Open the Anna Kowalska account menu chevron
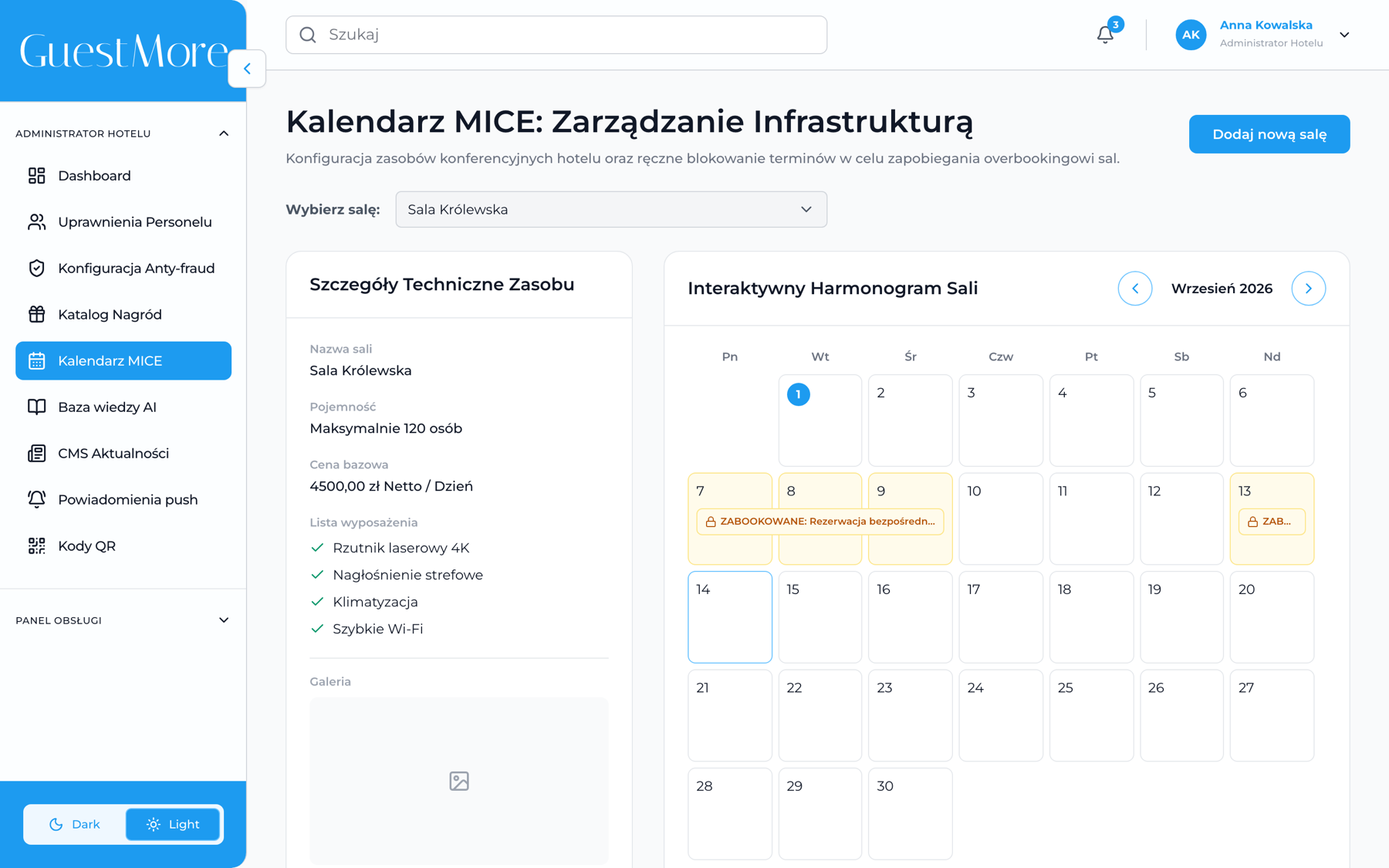 click(x=1344, y=35)
